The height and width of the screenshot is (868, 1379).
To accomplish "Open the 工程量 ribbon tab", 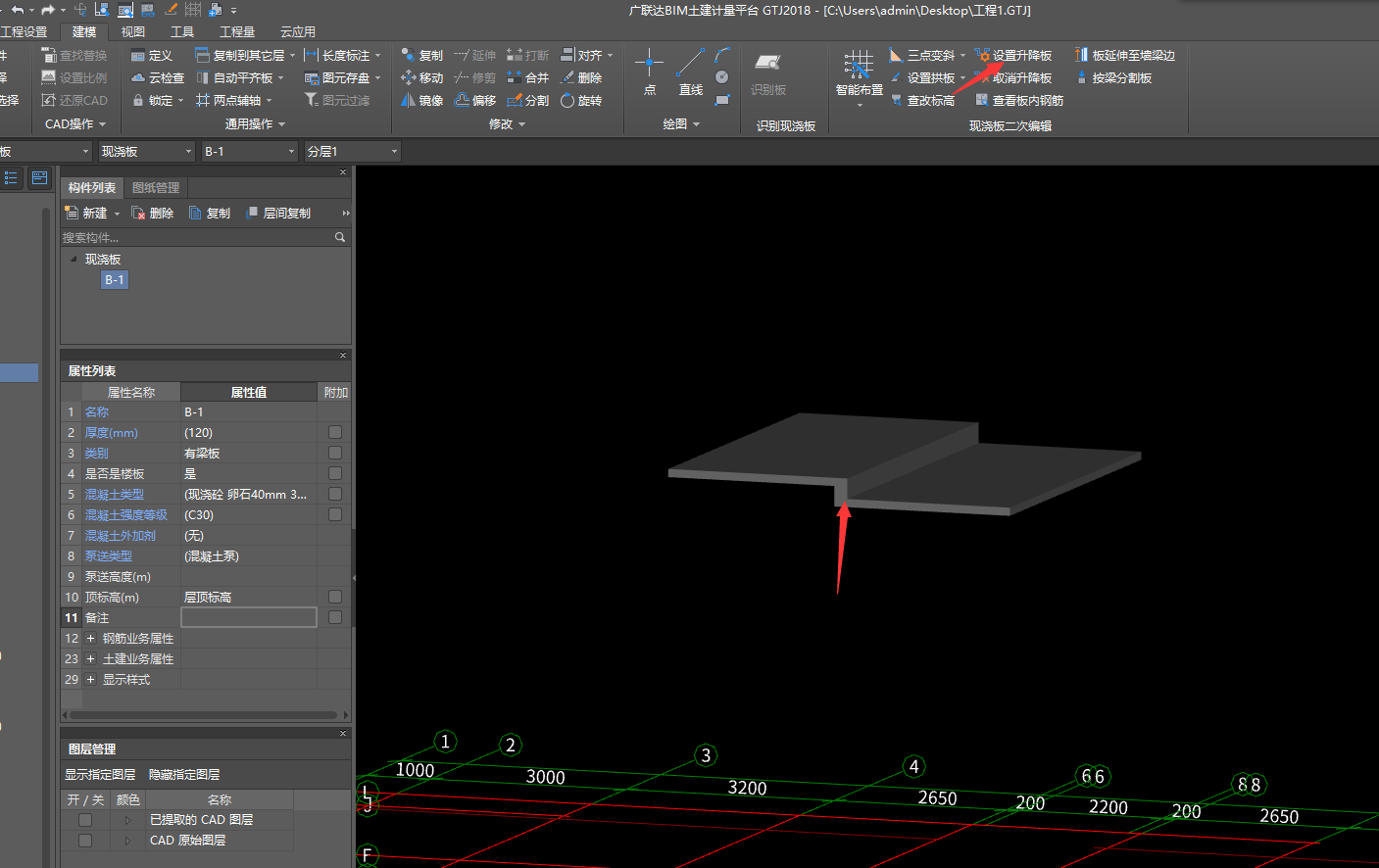I will (x=237, y=31).
